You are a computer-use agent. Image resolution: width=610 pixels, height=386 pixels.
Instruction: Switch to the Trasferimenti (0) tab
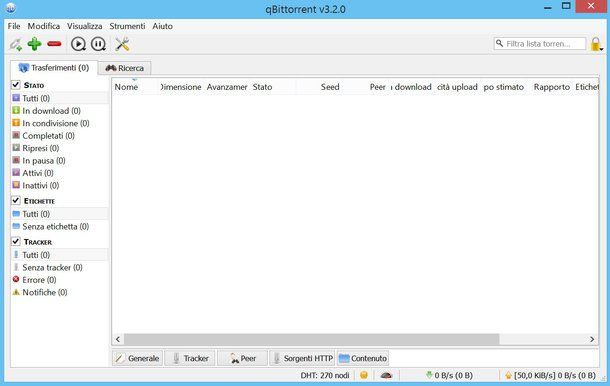54,68
